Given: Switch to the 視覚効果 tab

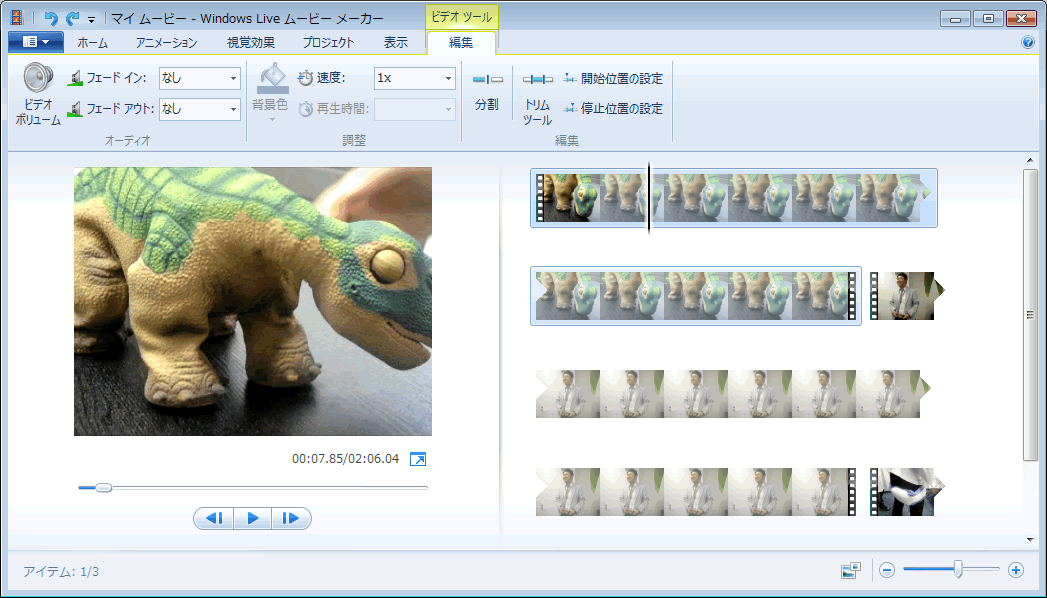Looking at the screenshot, I should coord(251,42).
